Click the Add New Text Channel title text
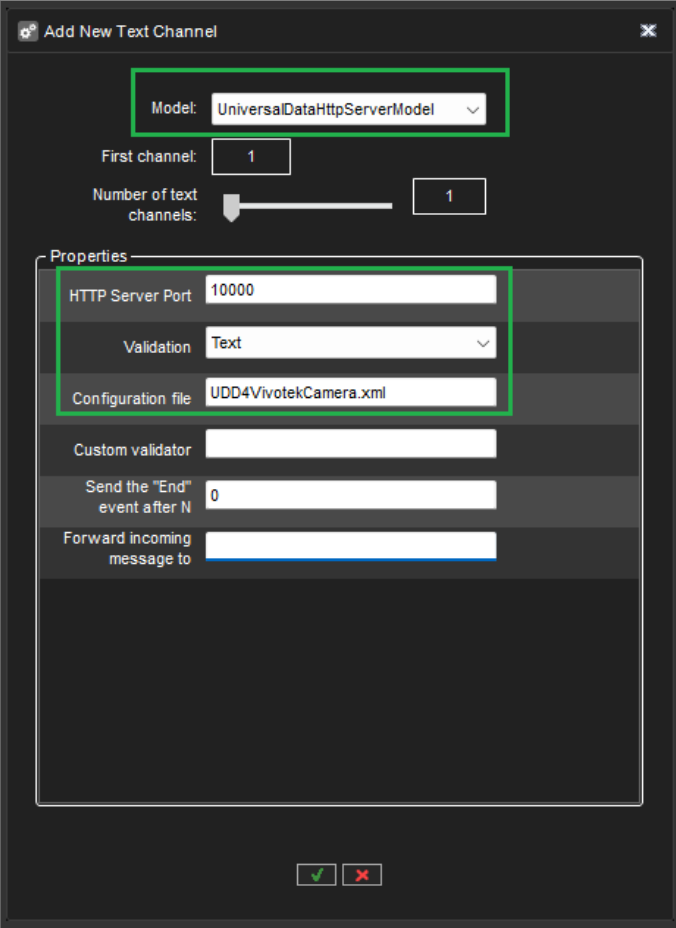The width and height of the screenshot is (676, 928). coord(130,31)
